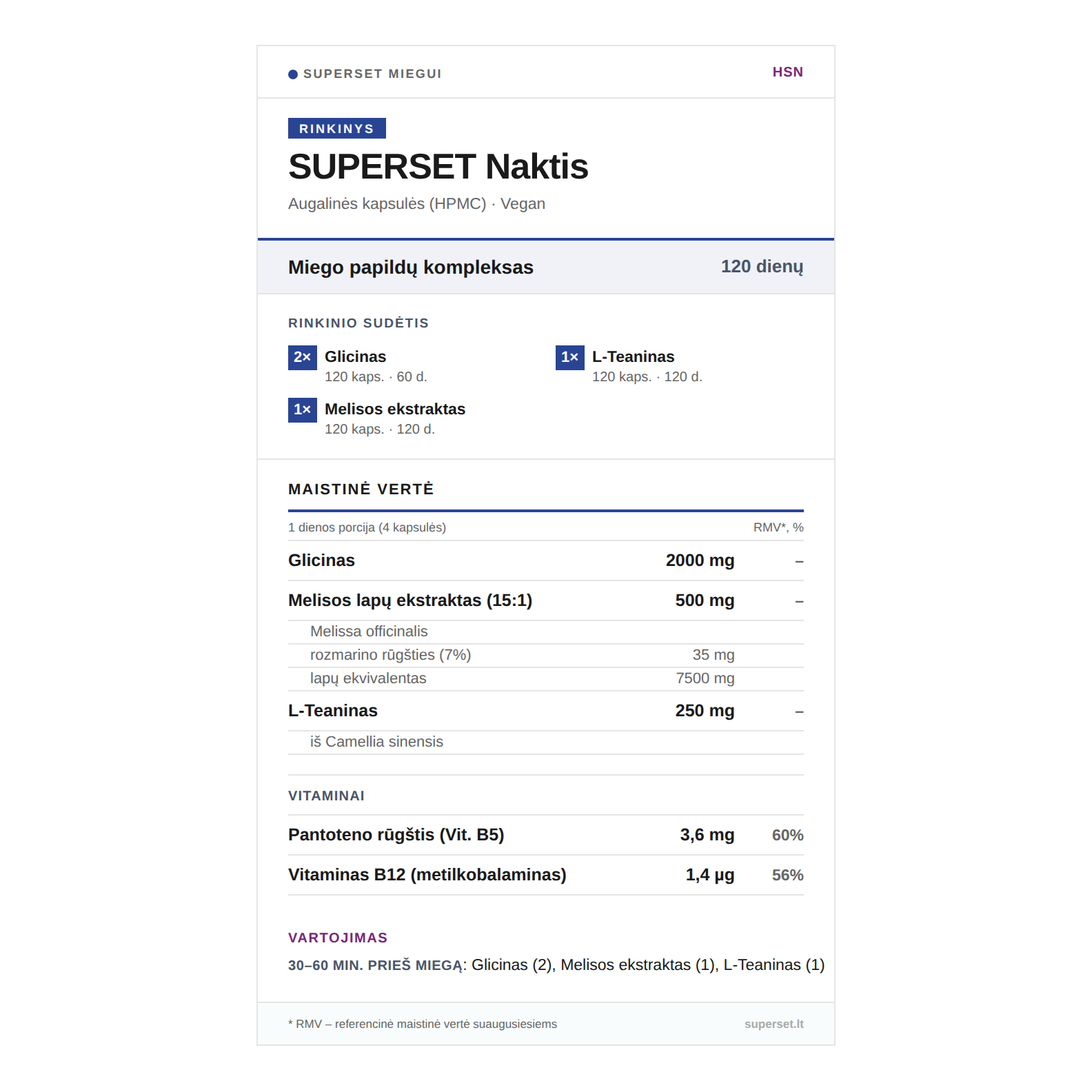
Task: Select the Melisos lapų ekstraktas row
Action: (545, 600)
